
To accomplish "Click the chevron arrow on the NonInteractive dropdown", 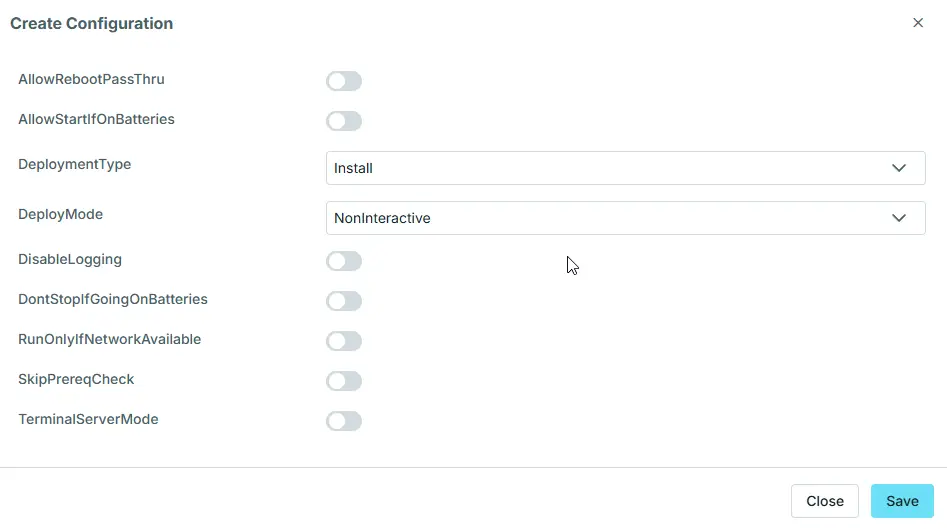I will pyautogui.click(x=898, y=218).
